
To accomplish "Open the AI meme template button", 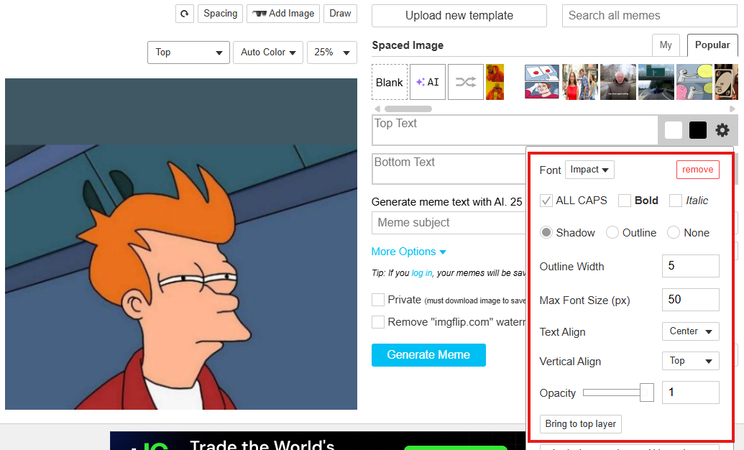I will pyautogui.click(x=428, y=82).
